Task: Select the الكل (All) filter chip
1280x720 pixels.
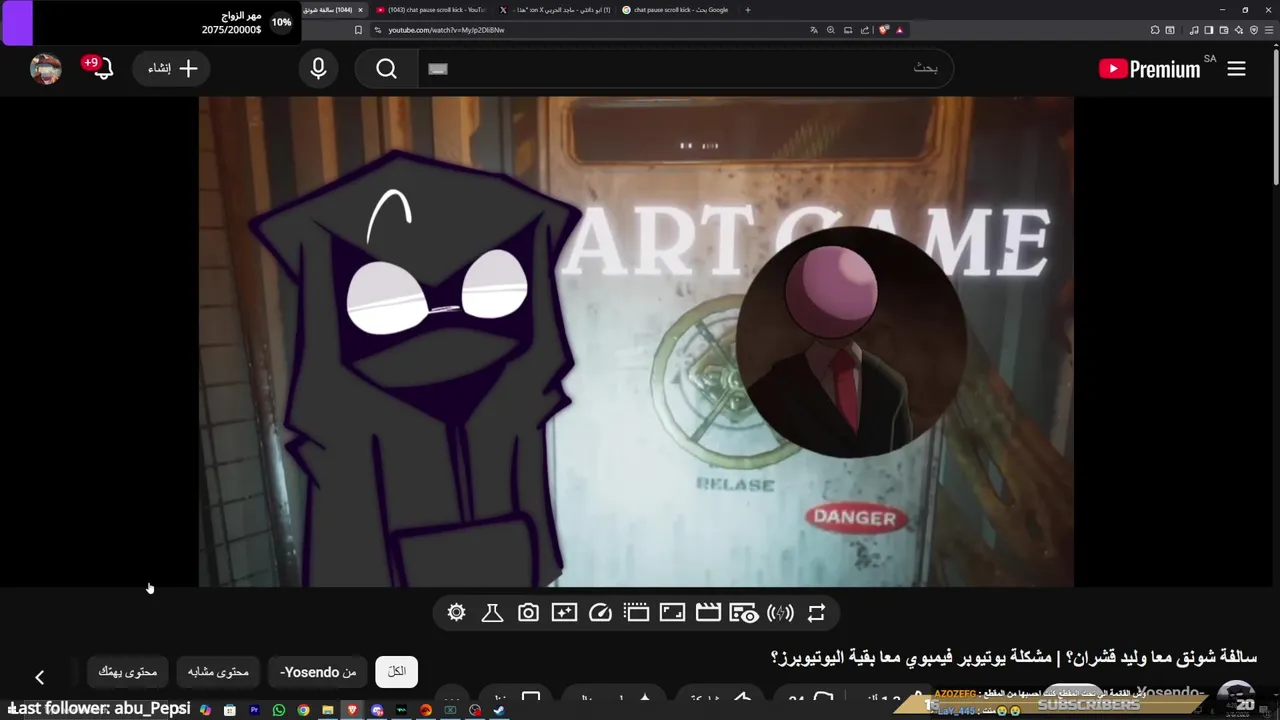Action: click(397, 672)
